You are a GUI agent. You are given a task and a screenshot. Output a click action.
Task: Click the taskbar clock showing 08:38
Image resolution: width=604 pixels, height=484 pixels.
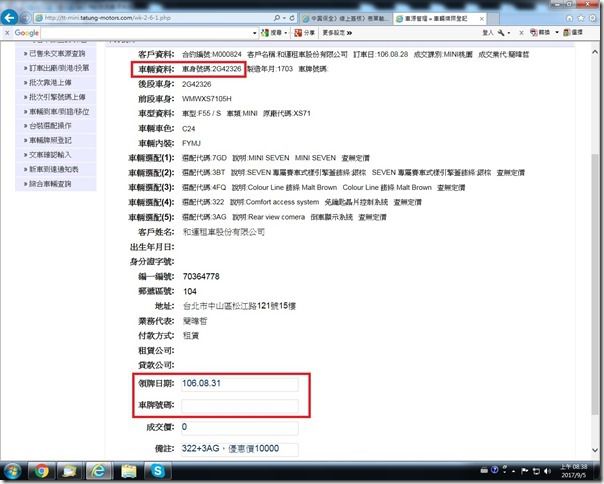574,471
